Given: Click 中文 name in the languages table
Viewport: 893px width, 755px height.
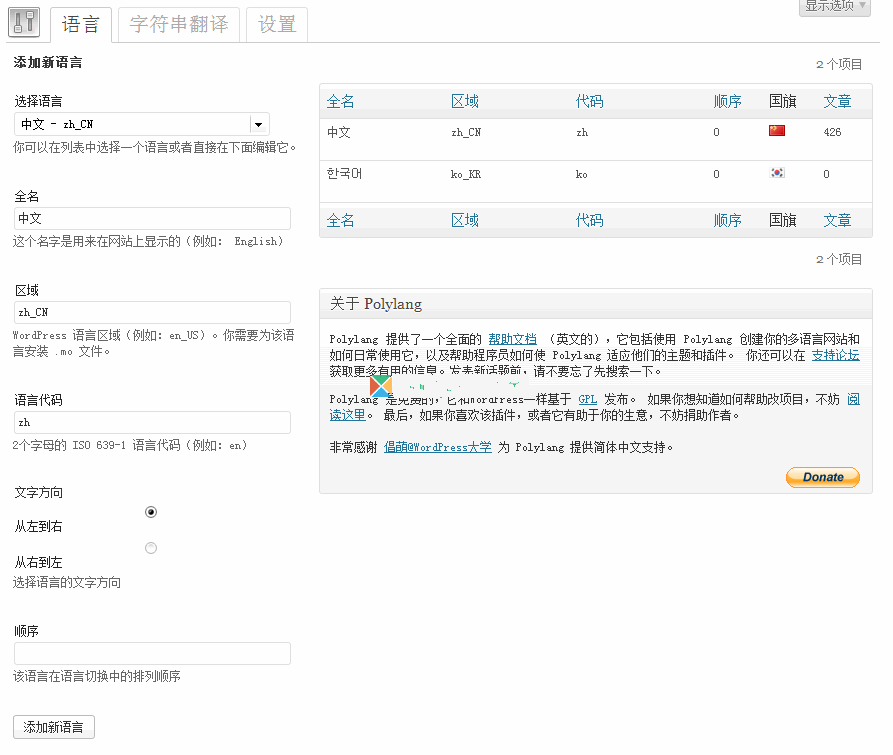Looking at the screenshot, I should click(339, 132).
